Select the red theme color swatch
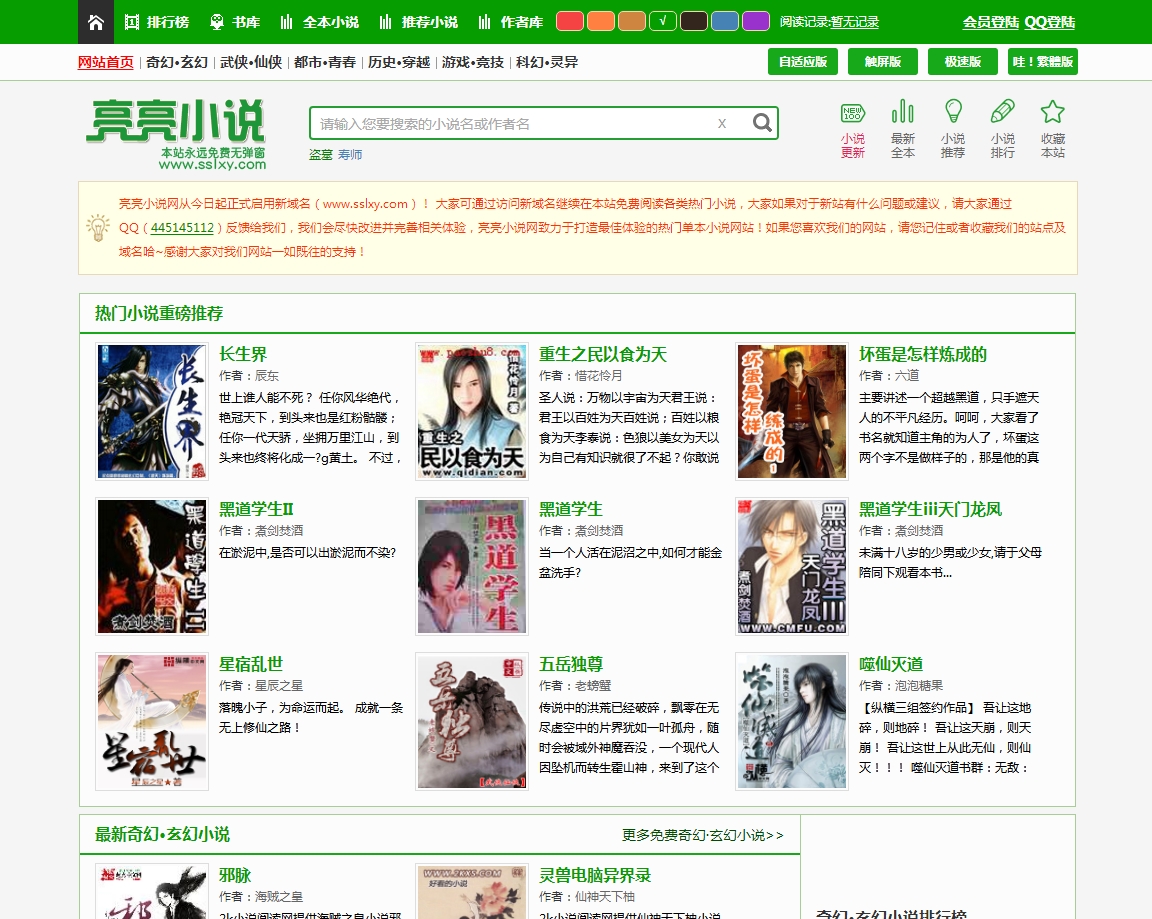The image size is (1152, 919). click(x=570, y=21)
